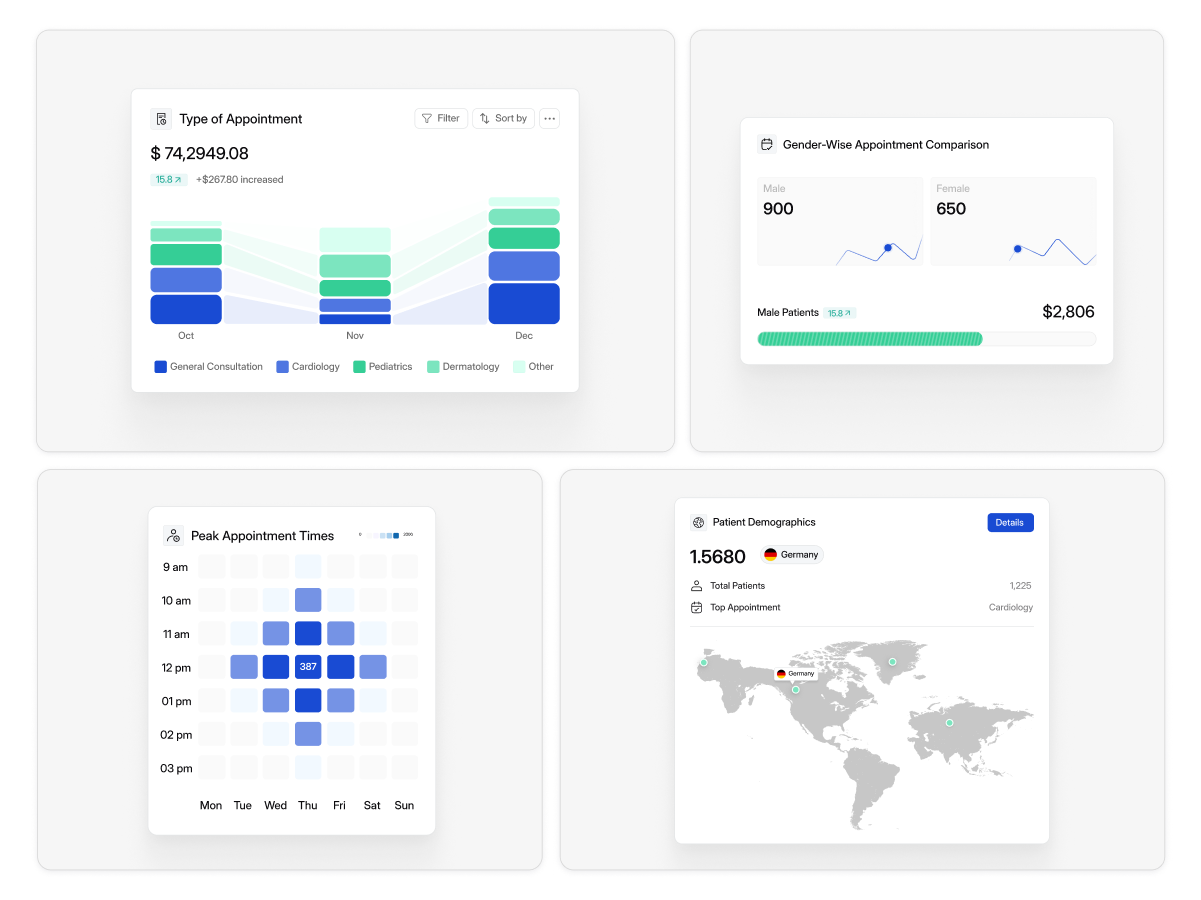Select the Pediatrics legend swatch
Image resolution: width=1201 pixels, height=900 pixels.
tap(359, 367)
